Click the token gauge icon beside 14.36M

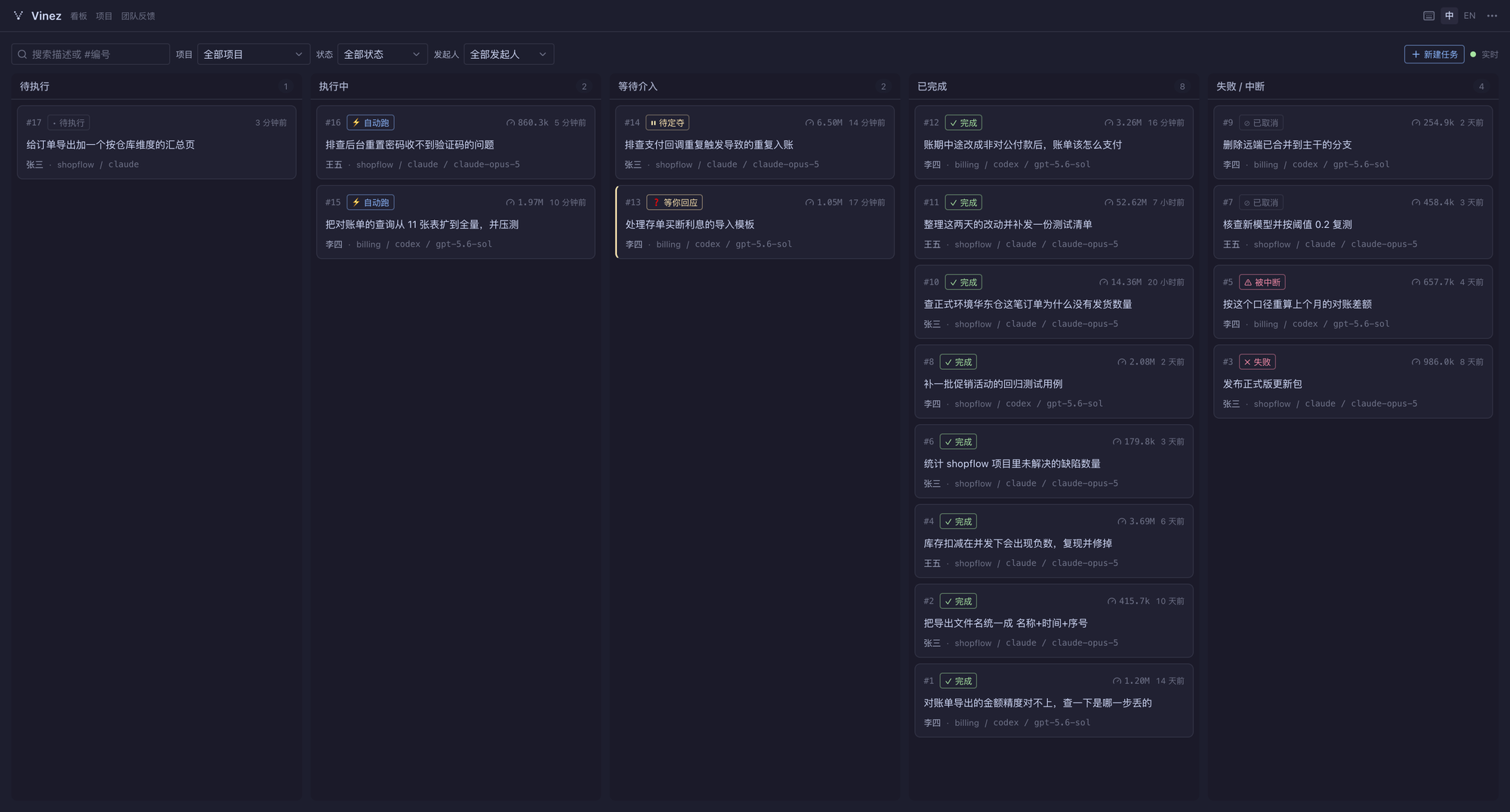pos(1103,282)
